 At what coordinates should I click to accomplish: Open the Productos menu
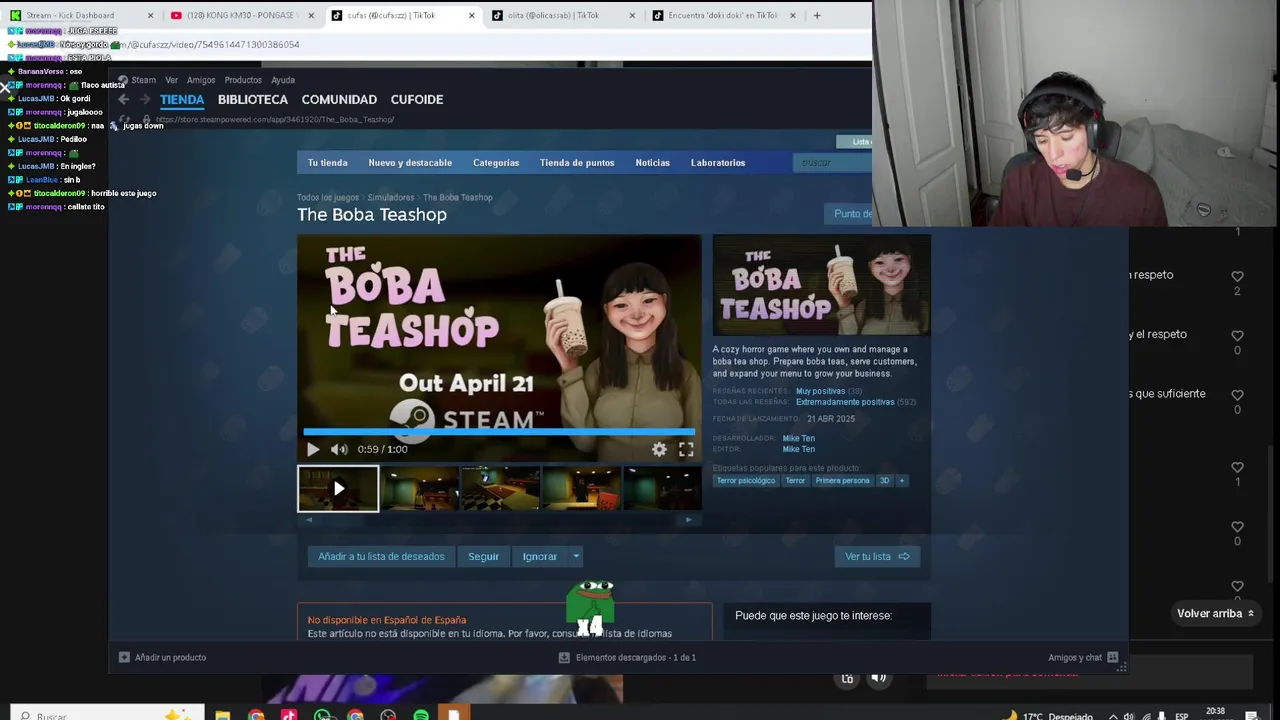243,80
